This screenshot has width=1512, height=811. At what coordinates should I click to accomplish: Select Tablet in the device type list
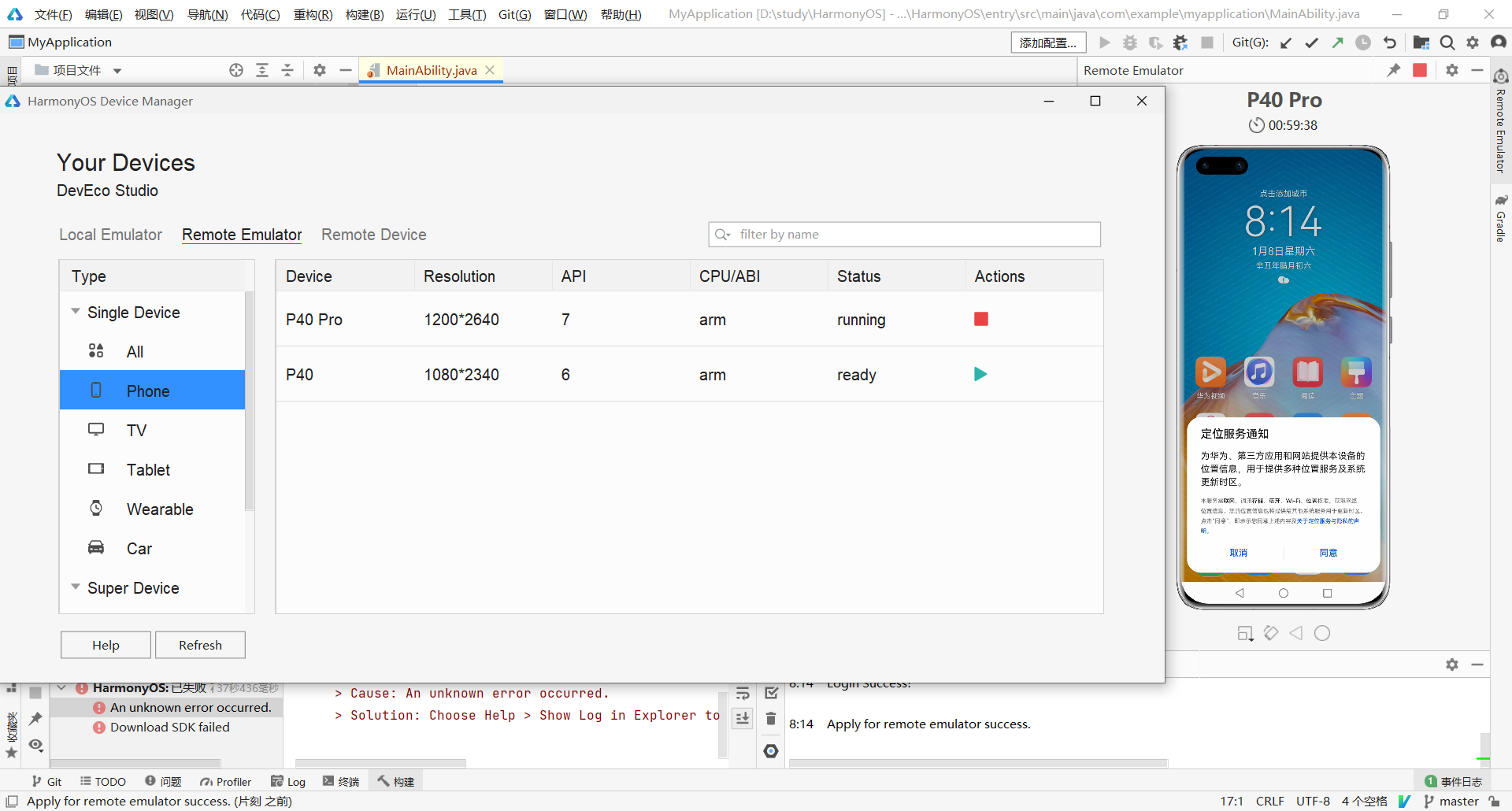point(152,469)
